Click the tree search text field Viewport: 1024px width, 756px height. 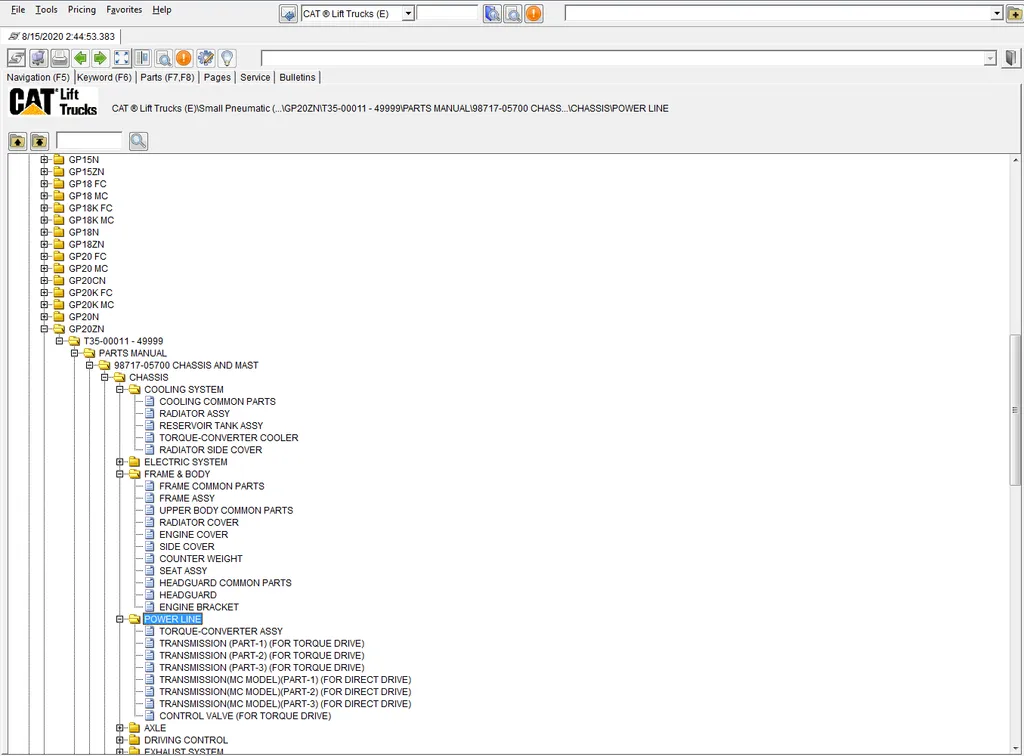[x=89, y=140]
